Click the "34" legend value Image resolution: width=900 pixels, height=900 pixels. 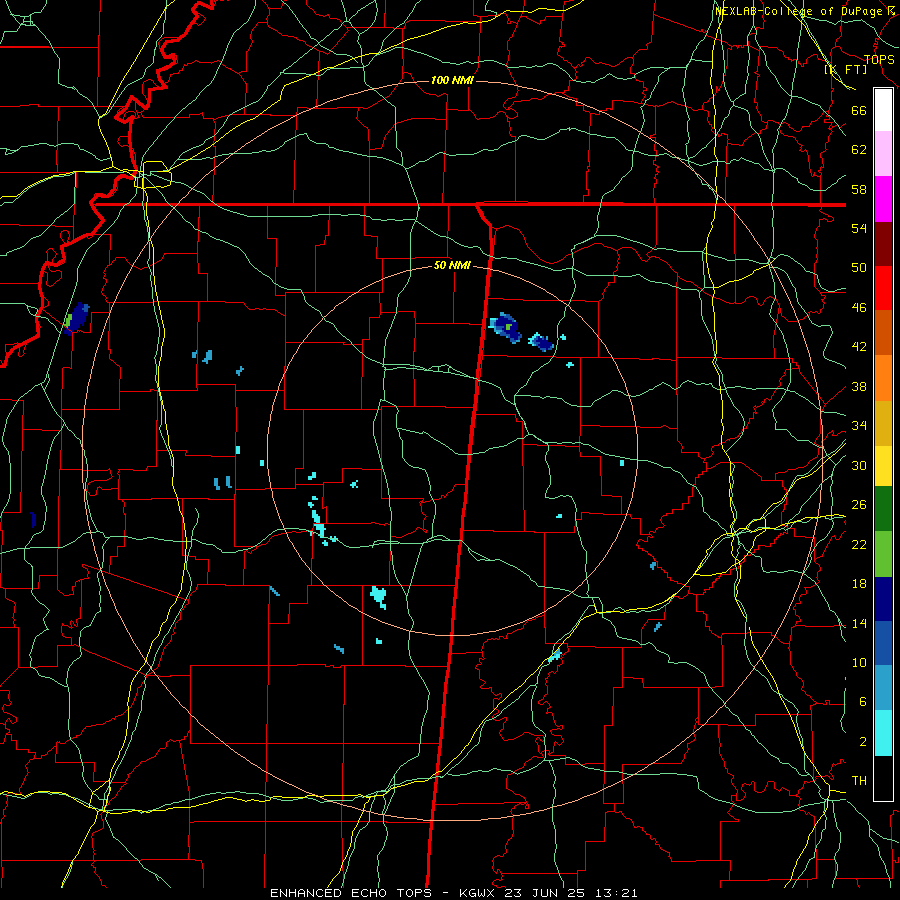click(x=859, y=426)
